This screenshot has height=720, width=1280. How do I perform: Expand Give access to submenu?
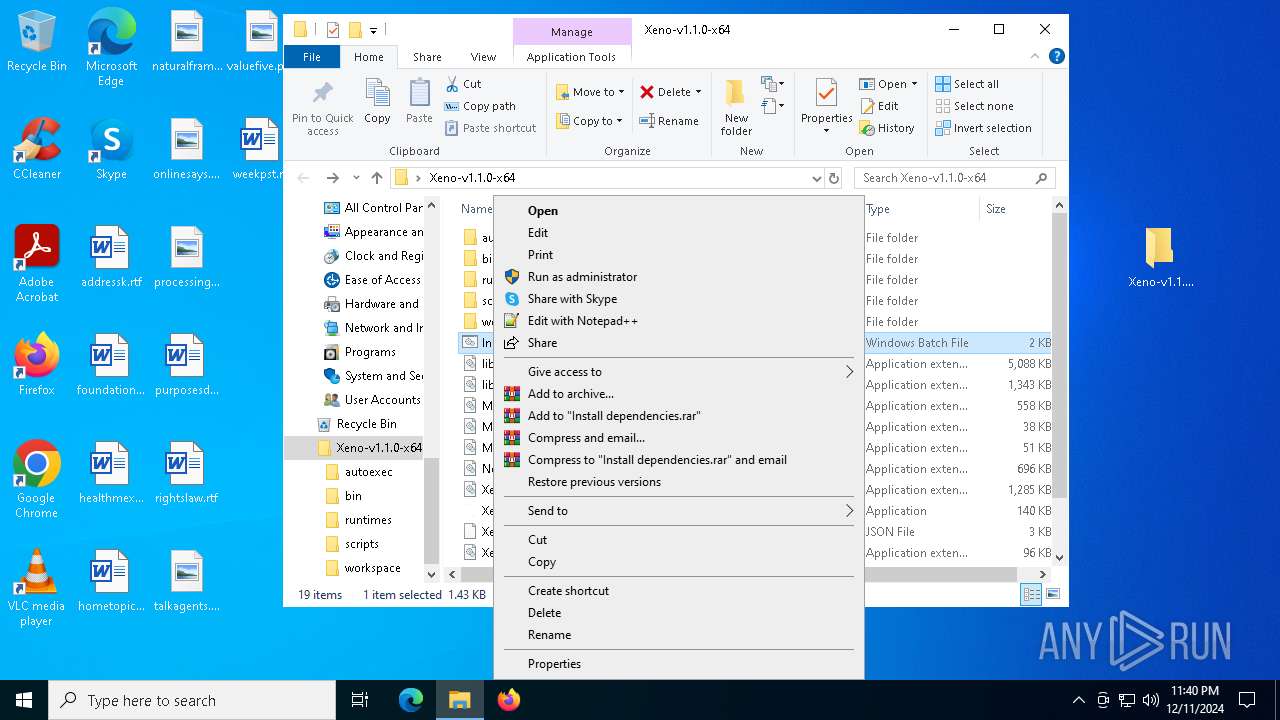coord(679,372)
